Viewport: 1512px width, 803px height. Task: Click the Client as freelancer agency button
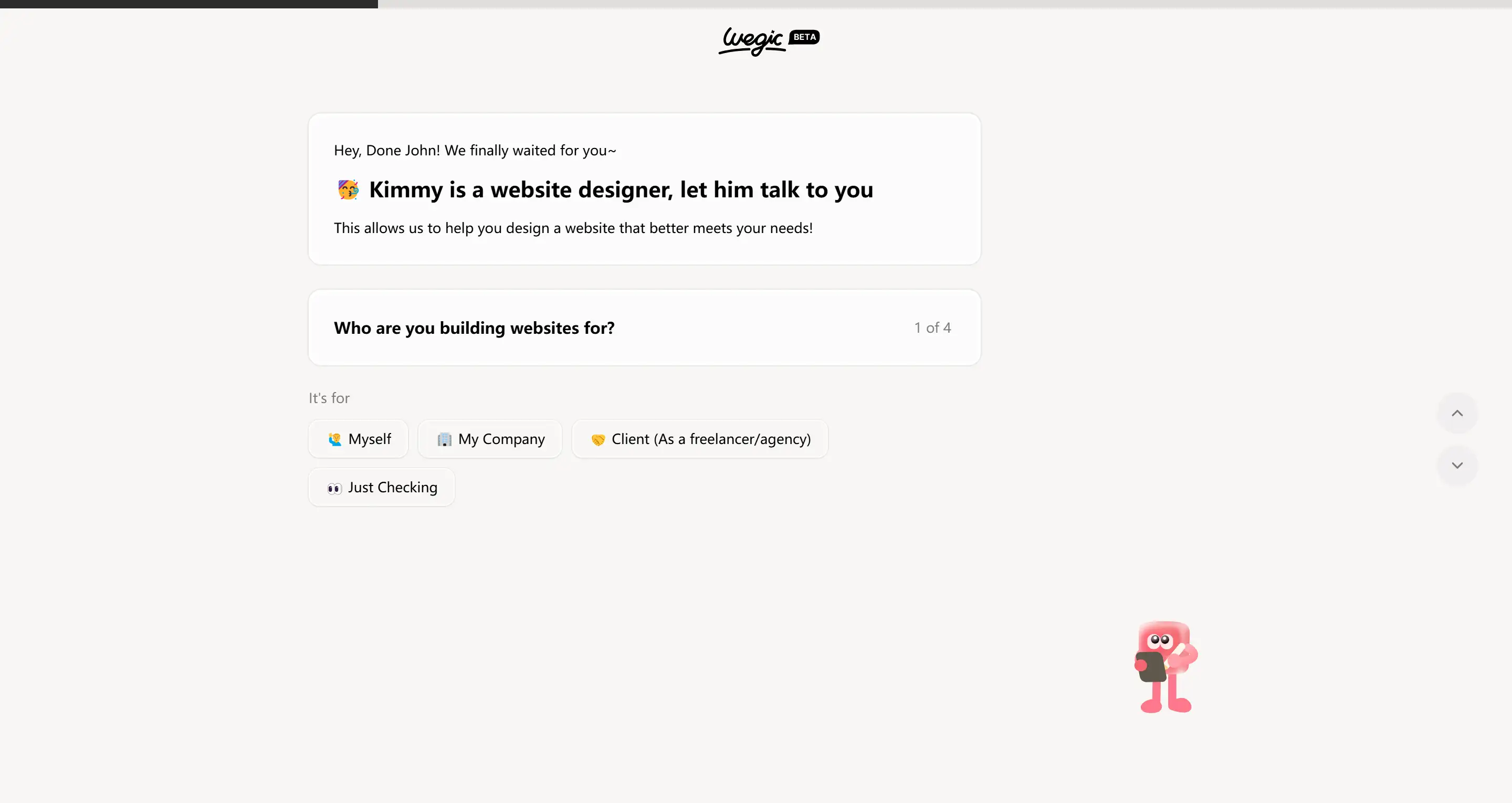click(x=699, y=438)
